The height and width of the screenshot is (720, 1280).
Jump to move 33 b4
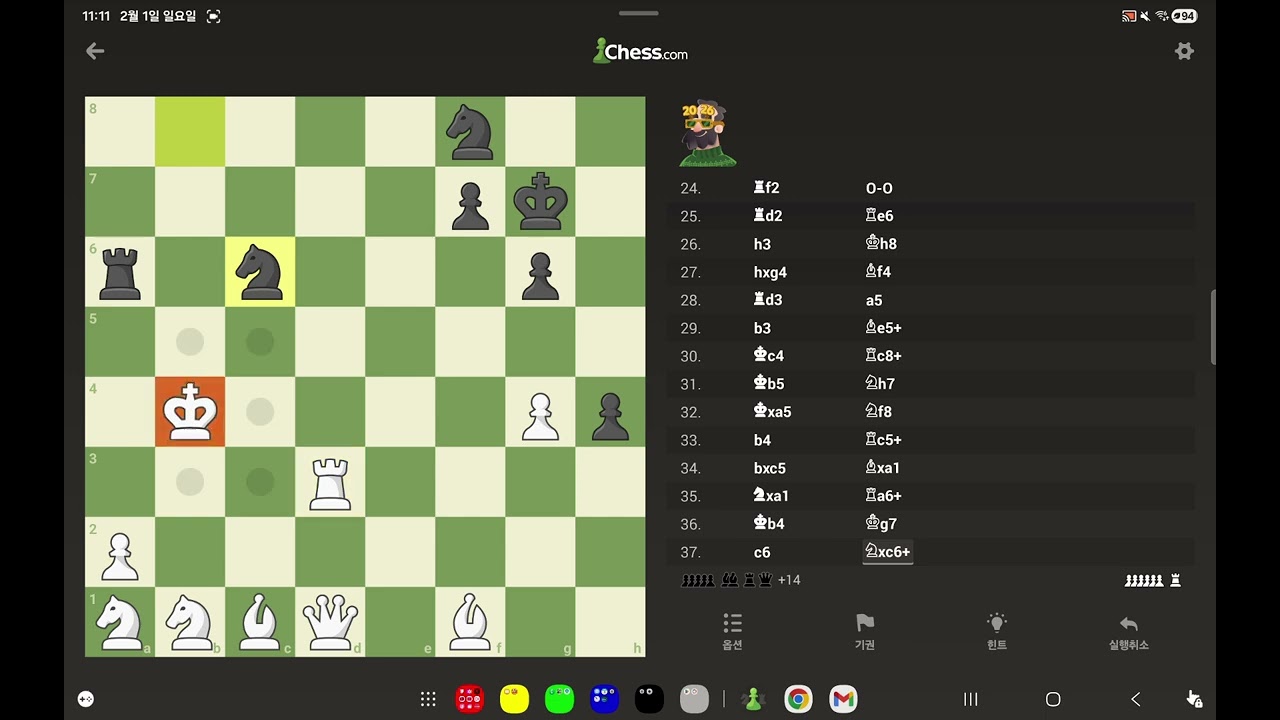pyautogui.click(x=762, y=440)
